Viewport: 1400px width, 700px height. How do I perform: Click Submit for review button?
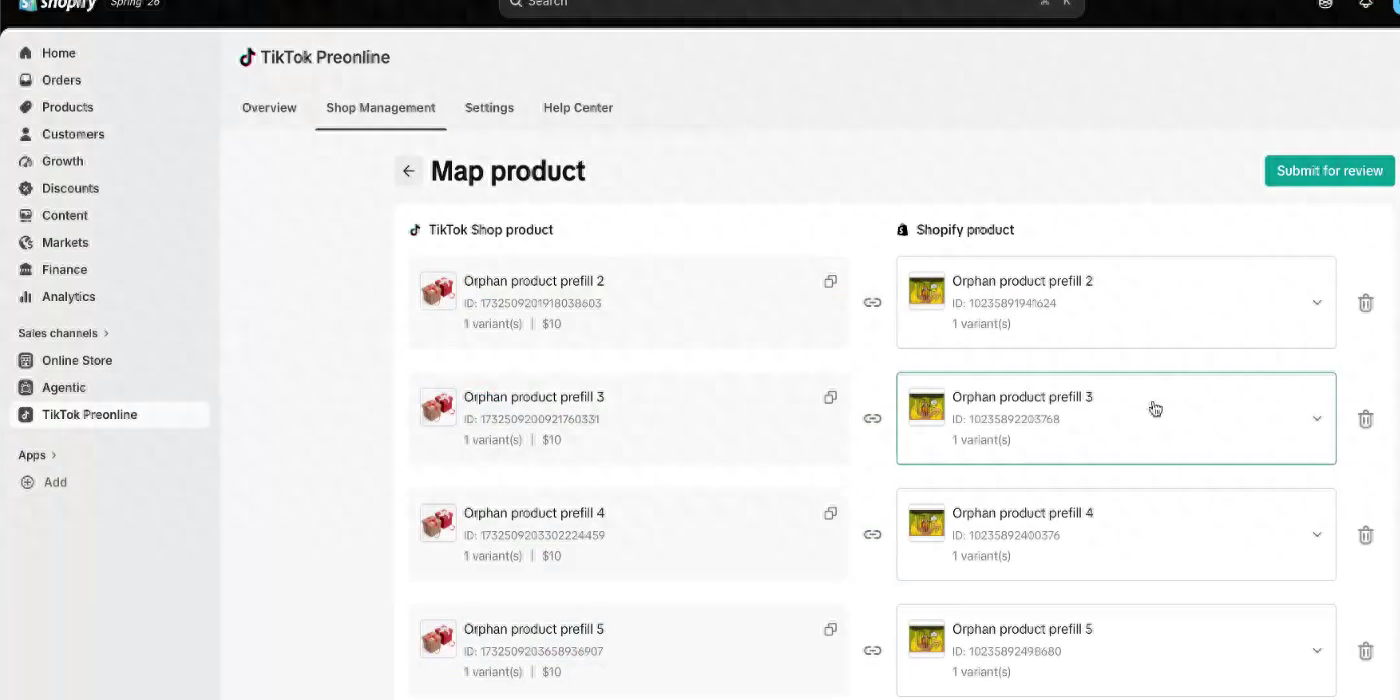(x=1329, y=171)
